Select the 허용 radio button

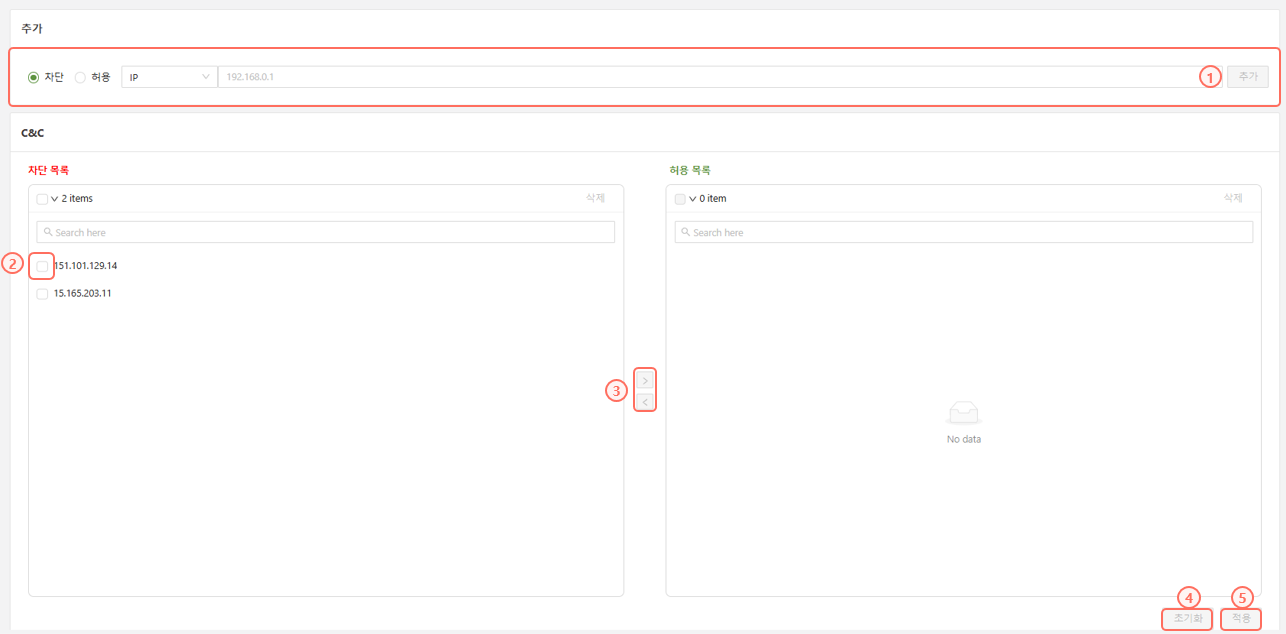tap(80, 77)
